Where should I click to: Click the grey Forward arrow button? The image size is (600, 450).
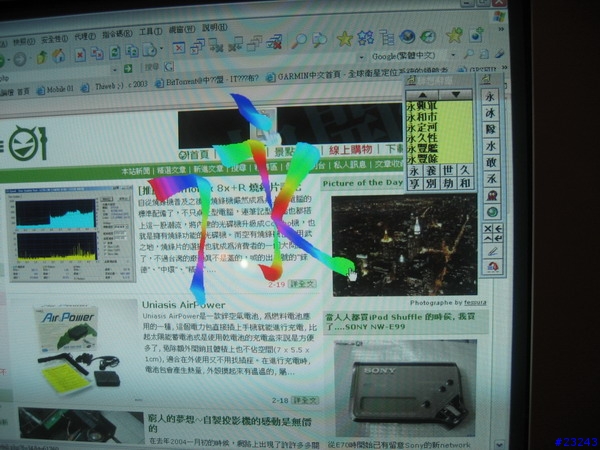click(20, 59)
